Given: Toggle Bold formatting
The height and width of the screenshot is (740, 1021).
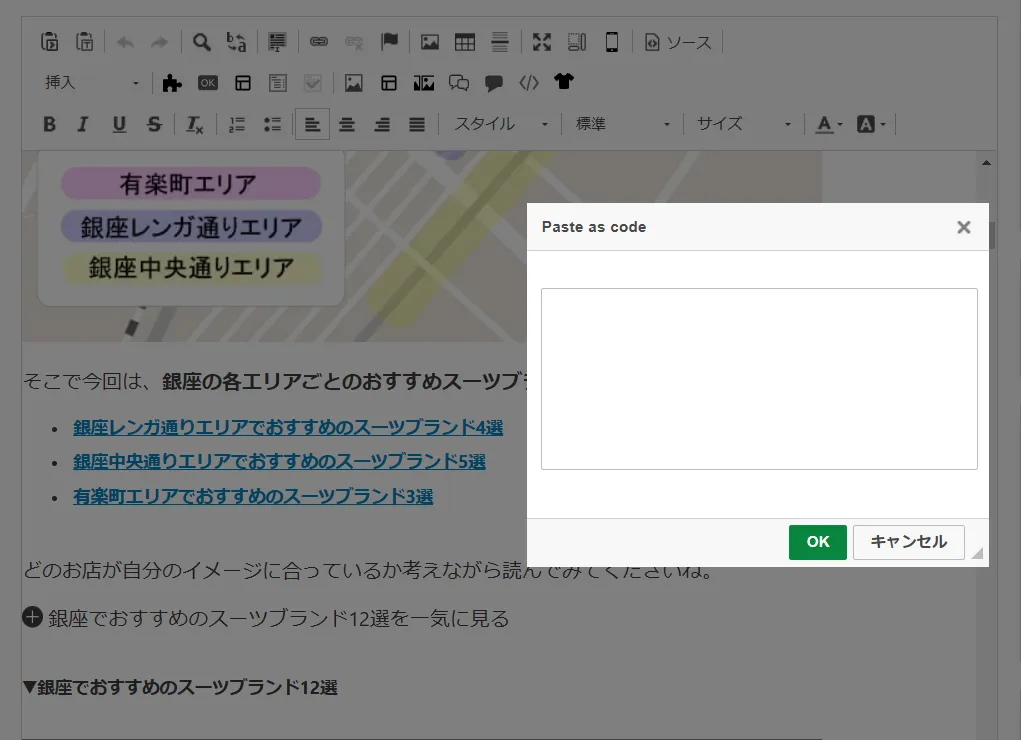Looking at the screenshot, I should tap(49, 125).
